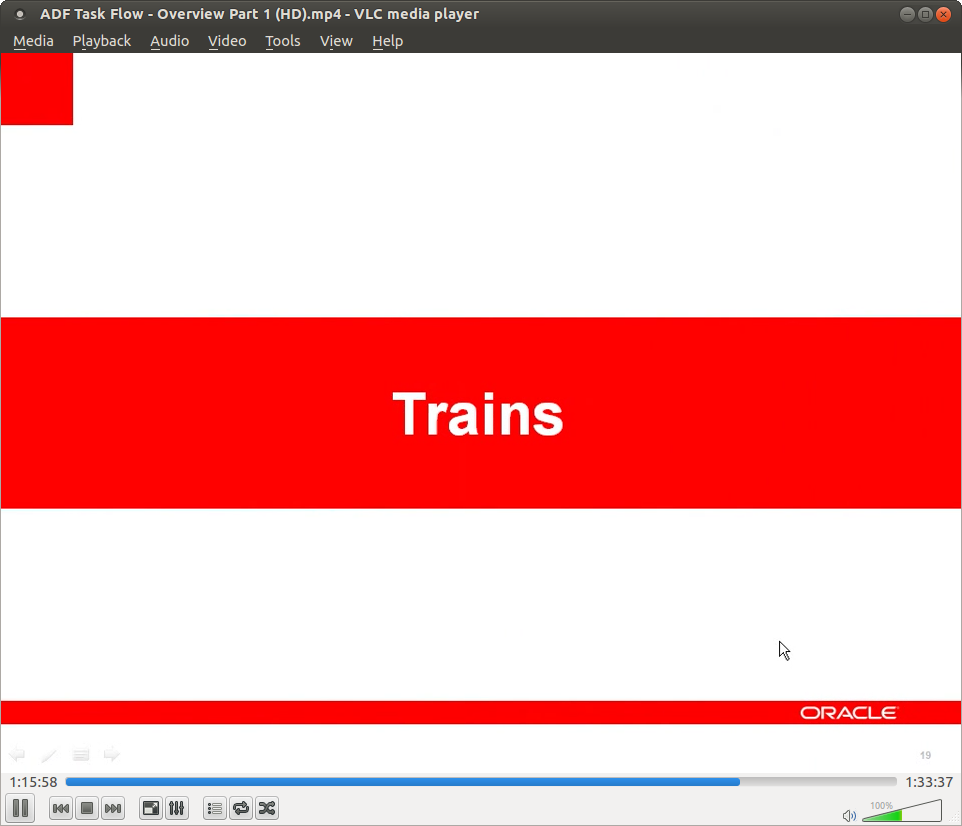The height and width of the screenshot is (826, 962).
Task: Skip to previous track in VLC
Action: [x=60, y=808]
